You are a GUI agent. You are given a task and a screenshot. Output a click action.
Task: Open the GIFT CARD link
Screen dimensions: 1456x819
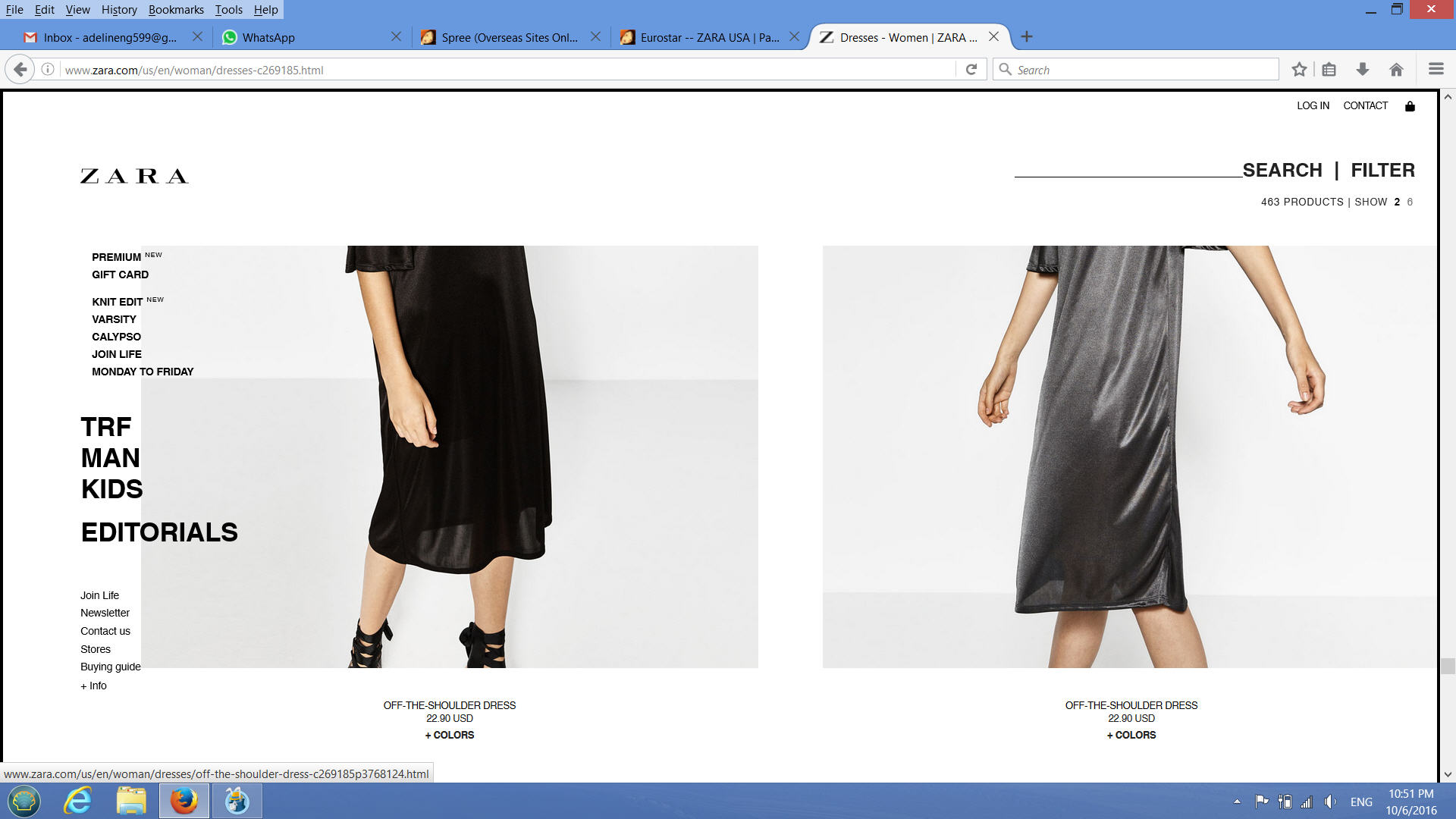click(120, 275)
